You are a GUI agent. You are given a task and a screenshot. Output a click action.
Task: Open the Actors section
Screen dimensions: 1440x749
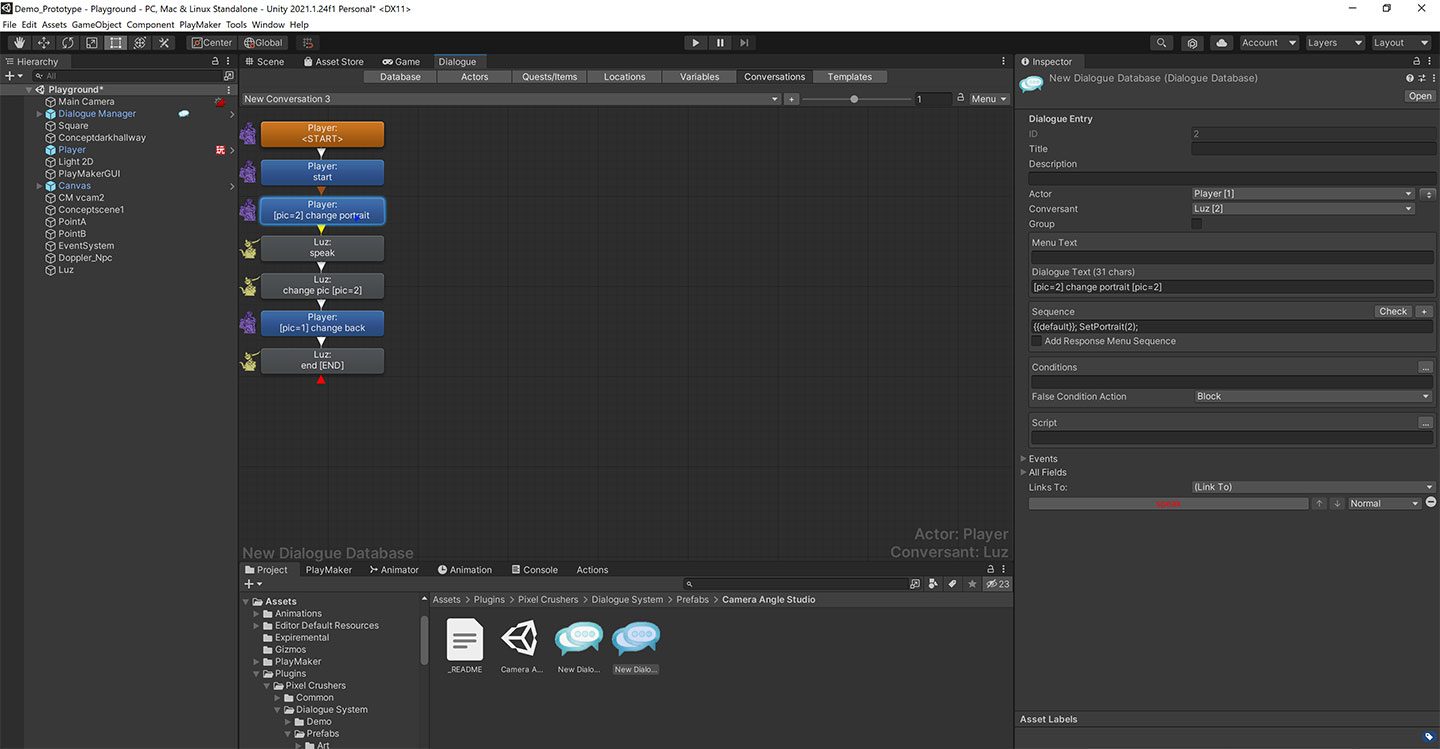point(475,77)
